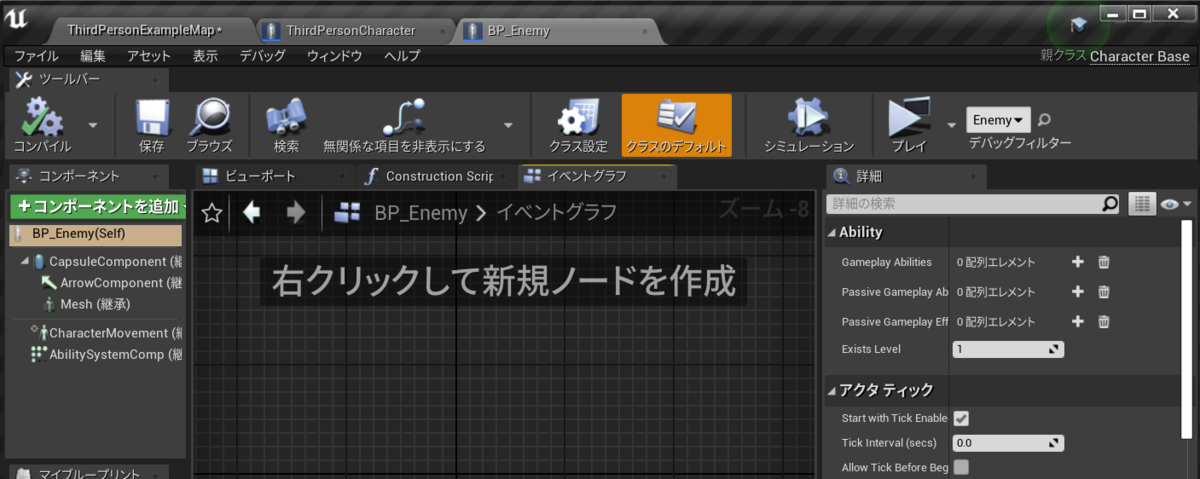Click the Compile (コンパイル) toolbar icon
This screenshot has height=479, width=1200.
(42, 117)
